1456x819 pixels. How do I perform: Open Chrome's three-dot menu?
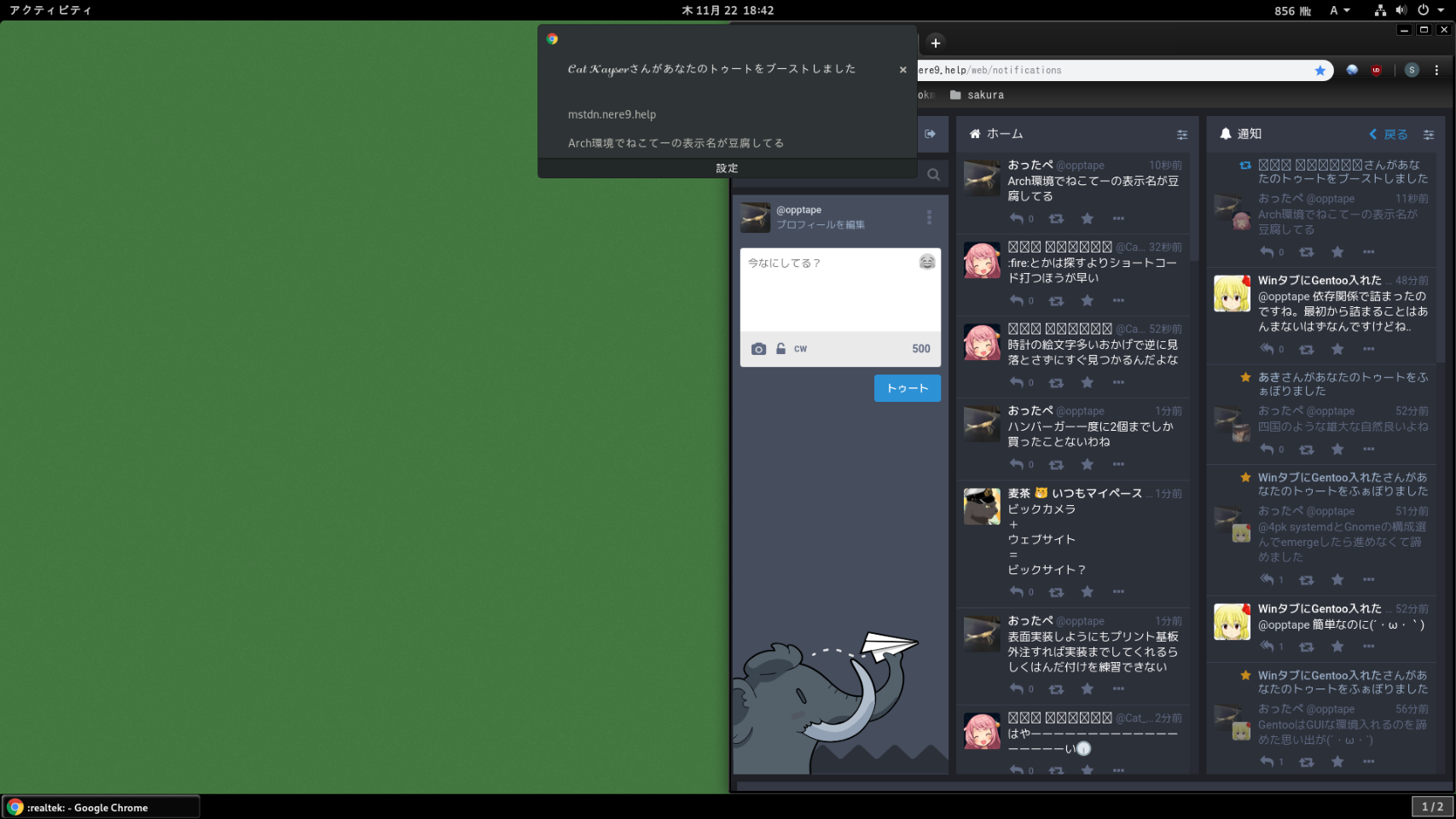pyautogui.click(x=1436, y=70)
